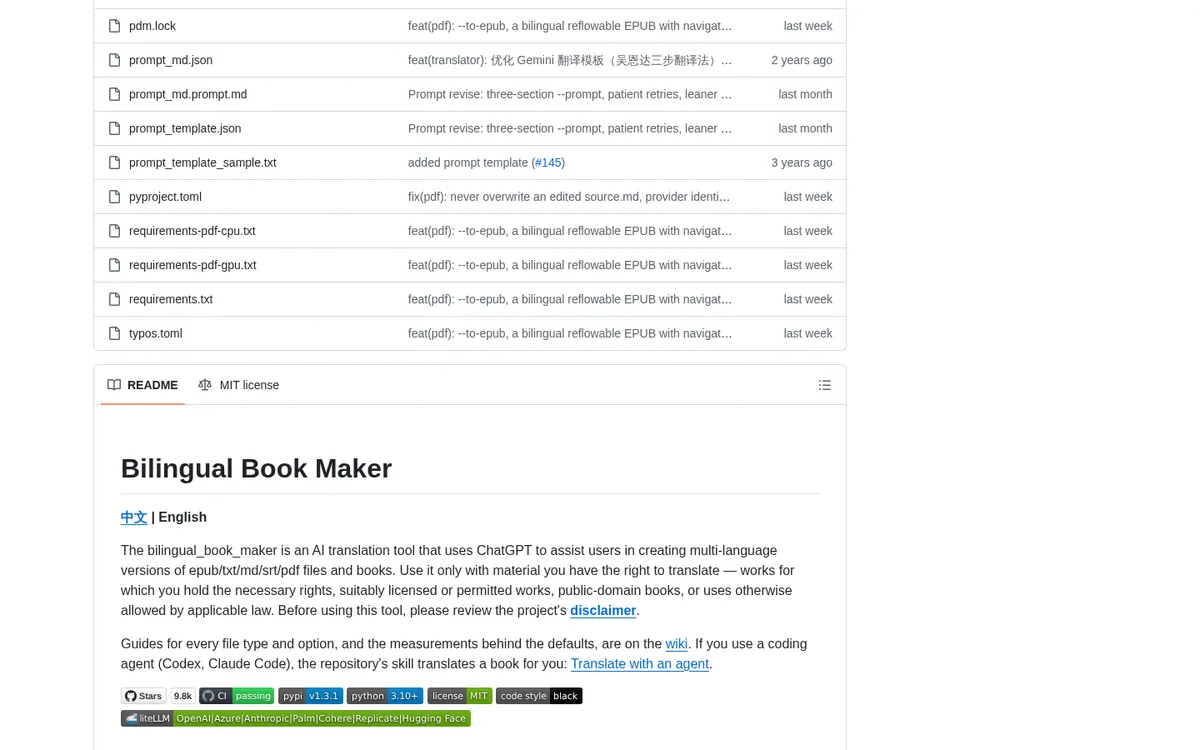The width and height of the screenshot is (1200, 750).
Task: Click file icon beside typos.toml
Action: click(114, 333)
